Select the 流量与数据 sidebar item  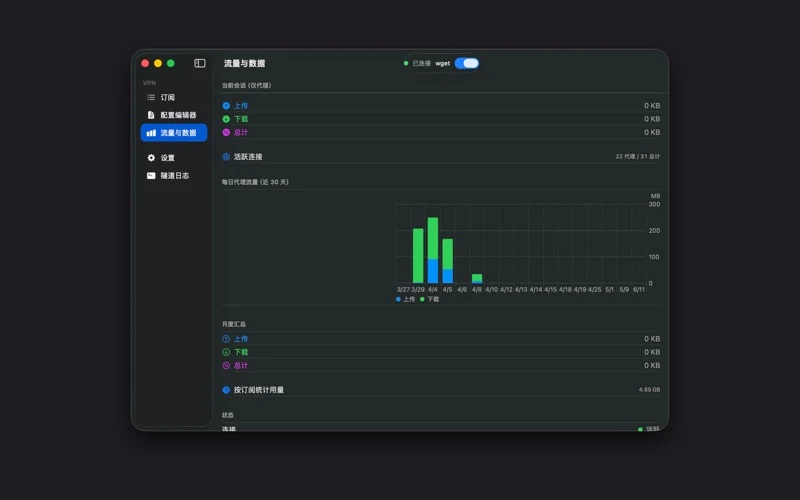coord(174,133)
